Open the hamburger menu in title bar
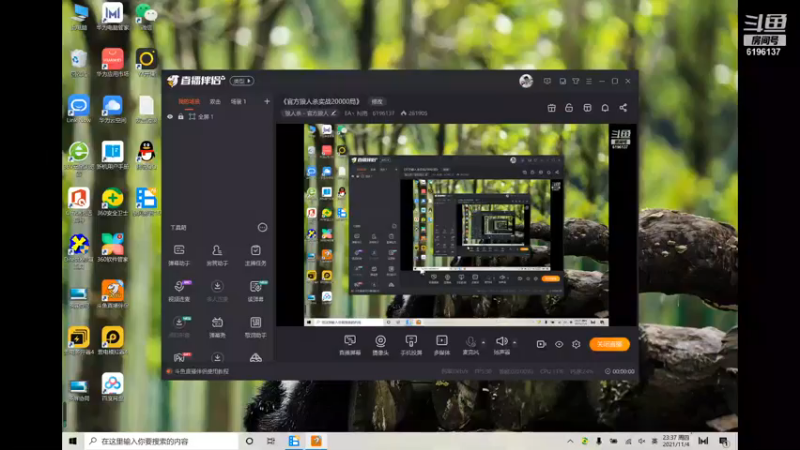This screenshot has height=450, width=800. (589, 81)
